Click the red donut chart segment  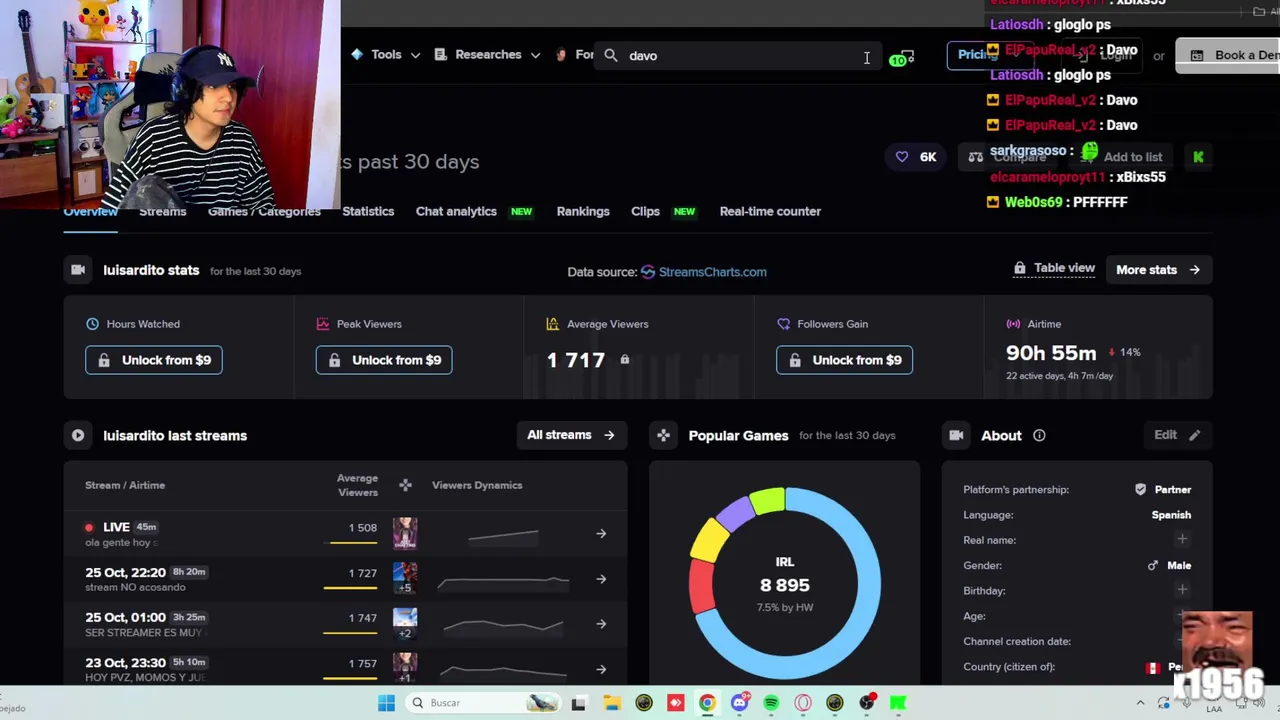(x=701, y=585)
